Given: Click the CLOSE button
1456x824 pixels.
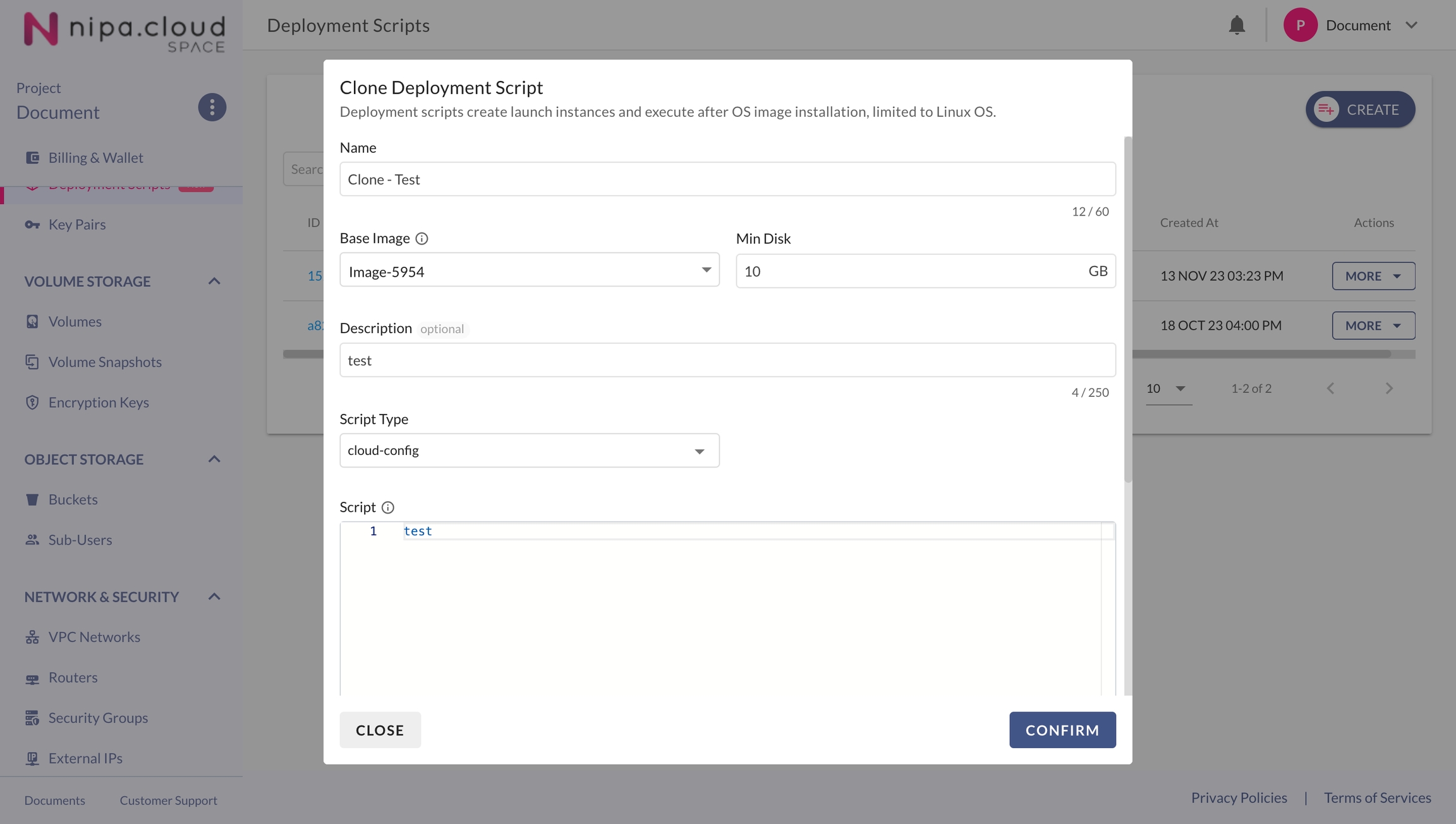Looking at the screenshot, I should (x=380, y=730).
